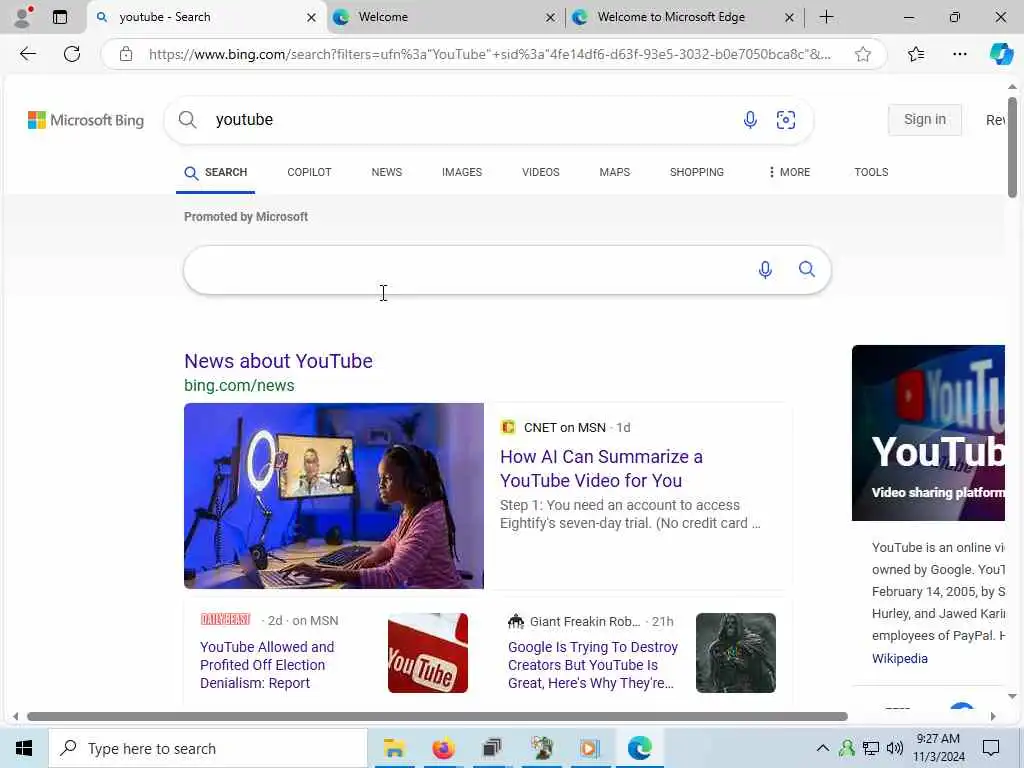1024x768 pixels.
Task: Expand the MORE search categories menu
Action: click(790, 172)
